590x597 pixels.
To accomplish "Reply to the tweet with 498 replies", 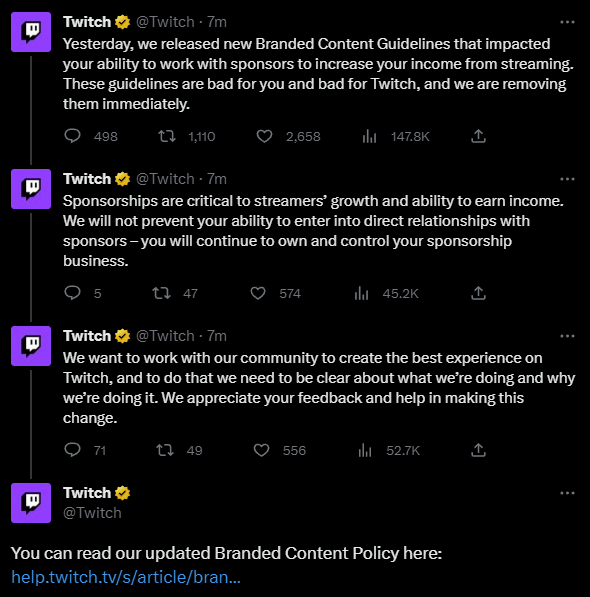I will (72, 136).
